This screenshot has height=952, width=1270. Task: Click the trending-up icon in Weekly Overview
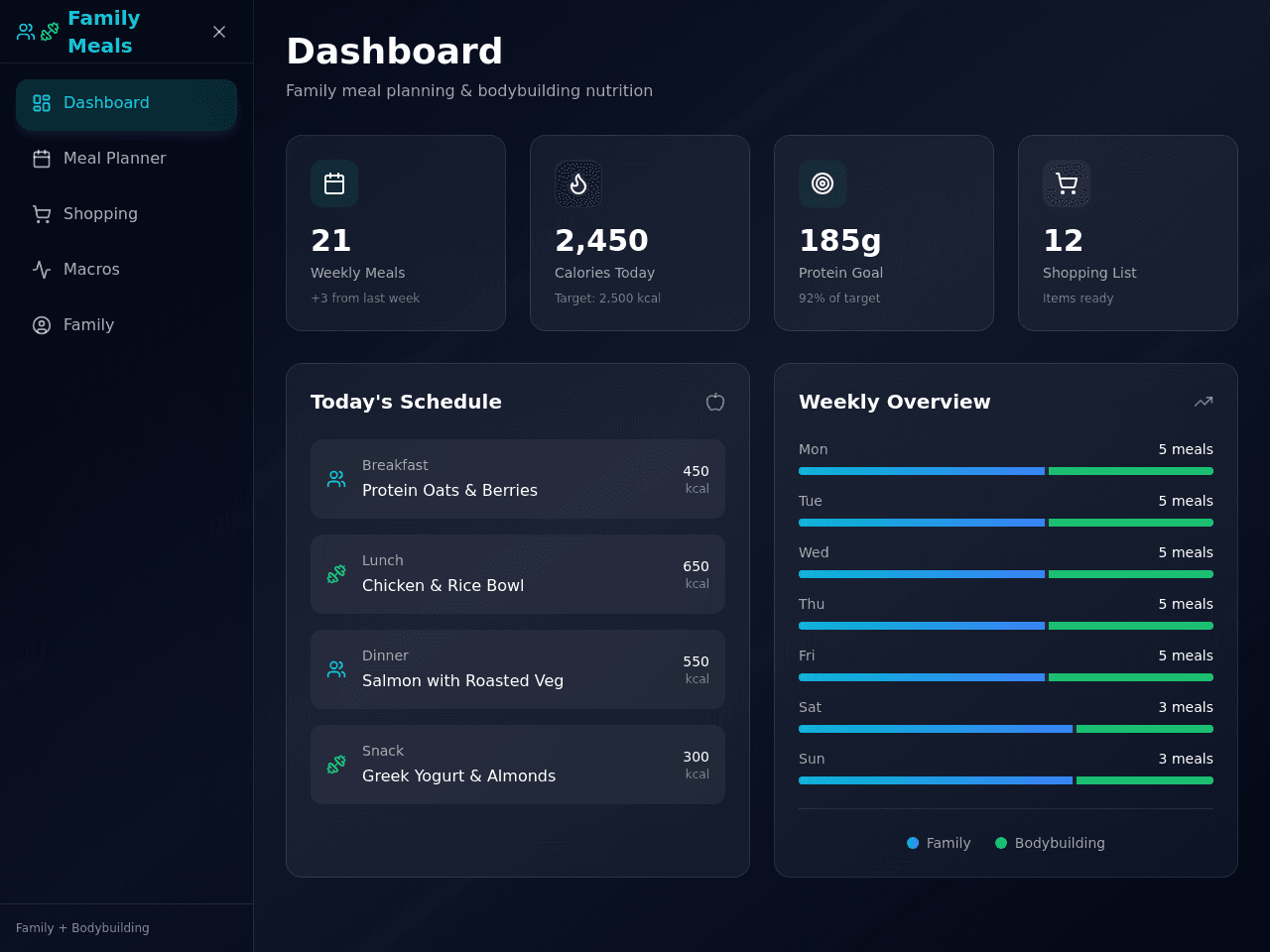point(1204,402)
